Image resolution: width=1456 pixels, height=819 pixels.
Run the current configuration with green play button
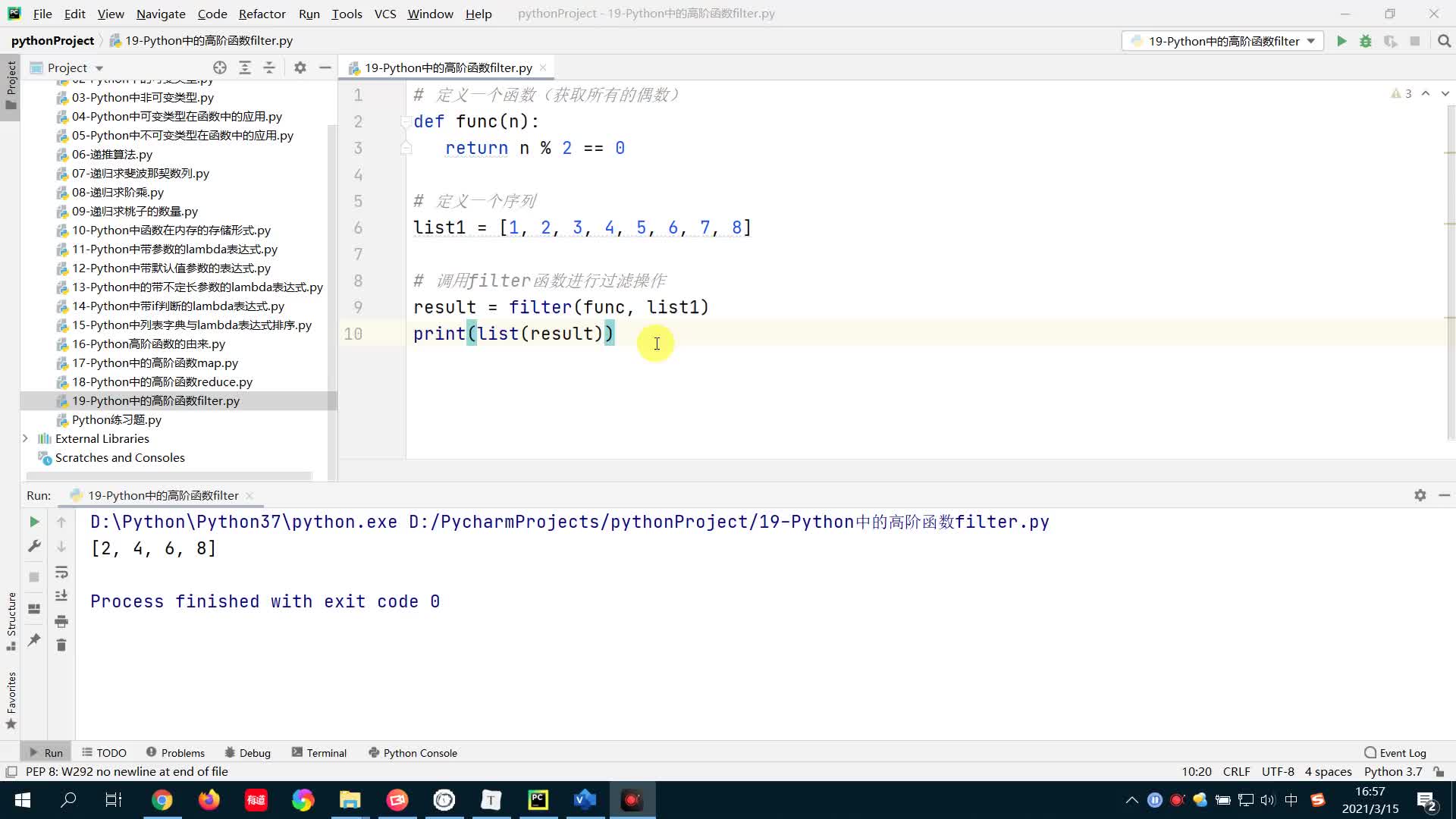coord(1341,41)
